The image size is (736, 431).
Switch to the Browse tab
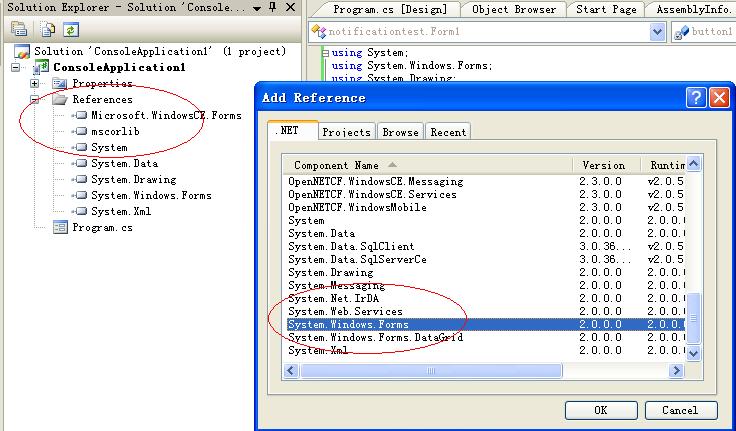coord(400,132)
